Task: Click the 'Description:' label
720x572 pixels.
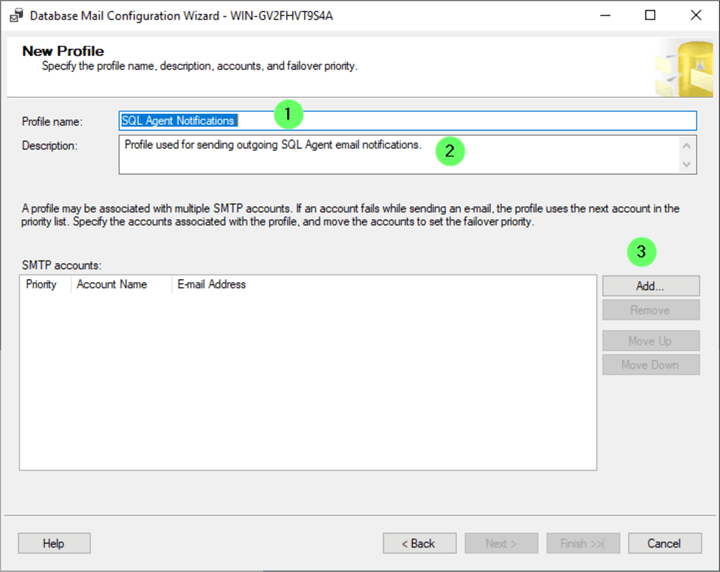Action: coord(50,146)
